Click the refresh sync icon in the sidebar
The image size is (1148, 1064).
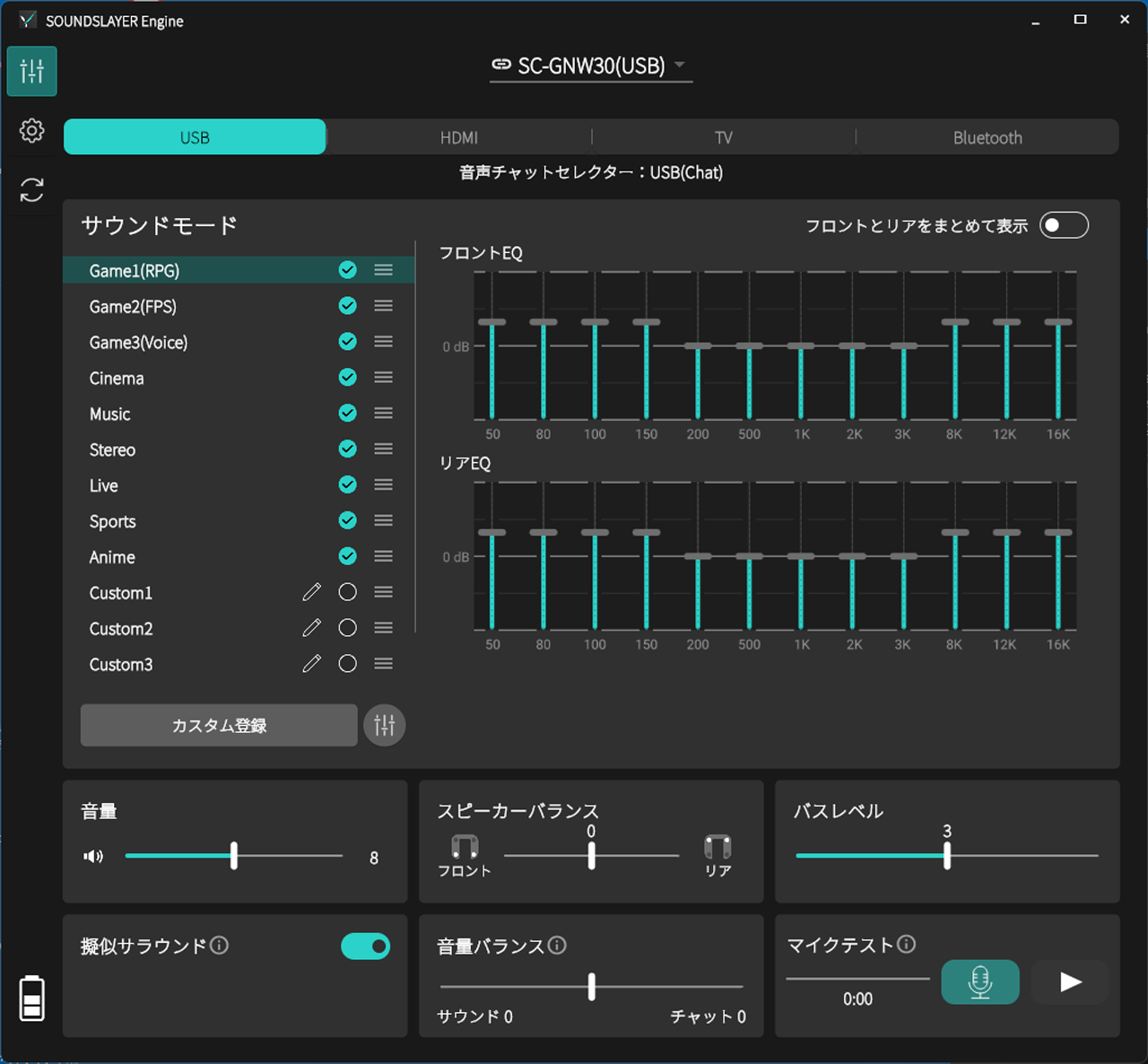pyautogui.click(x=31, y=189)
